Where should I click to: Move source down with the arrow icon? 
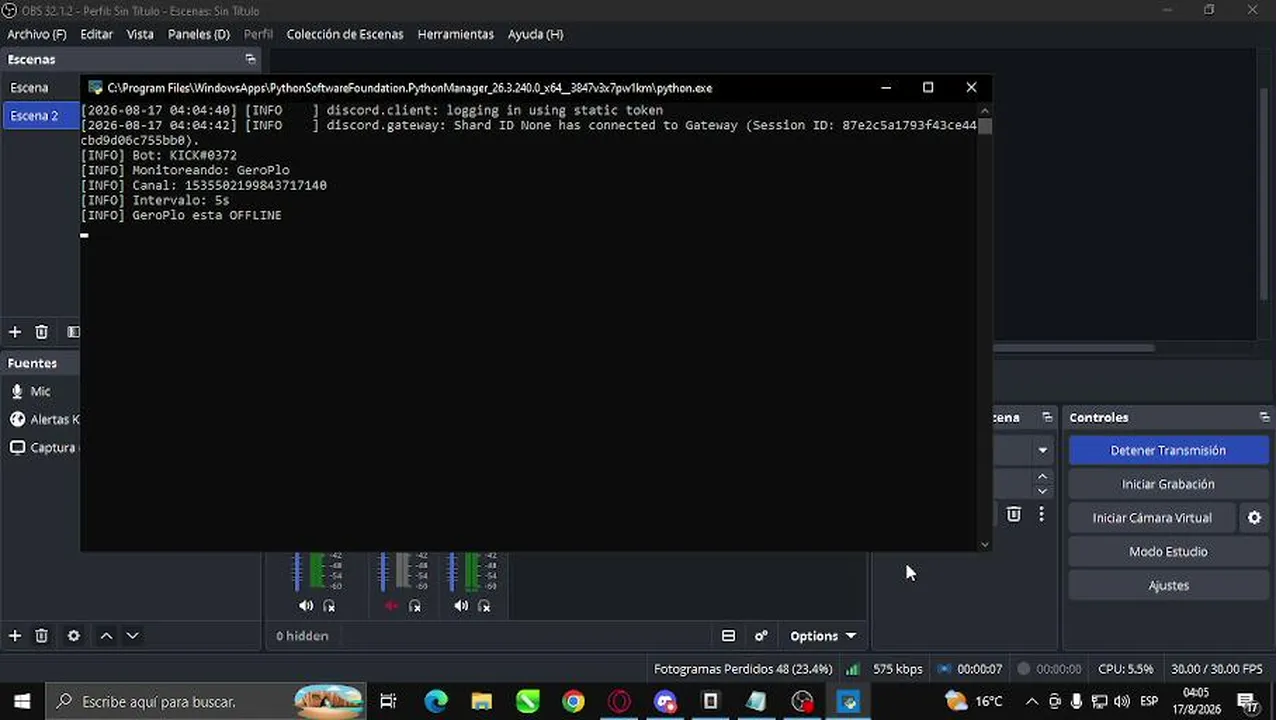tap(132, 636)
